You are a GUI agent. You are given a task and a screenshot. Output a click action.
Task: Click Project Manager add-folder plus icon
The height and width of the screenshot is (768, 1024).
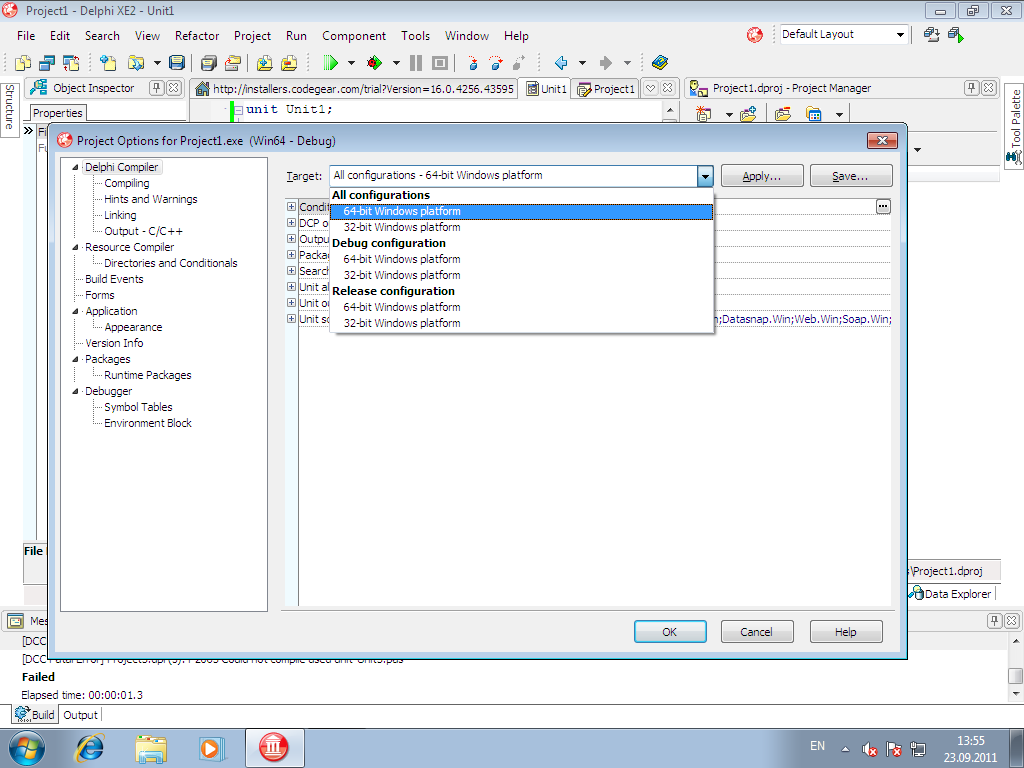click(748, 114)
